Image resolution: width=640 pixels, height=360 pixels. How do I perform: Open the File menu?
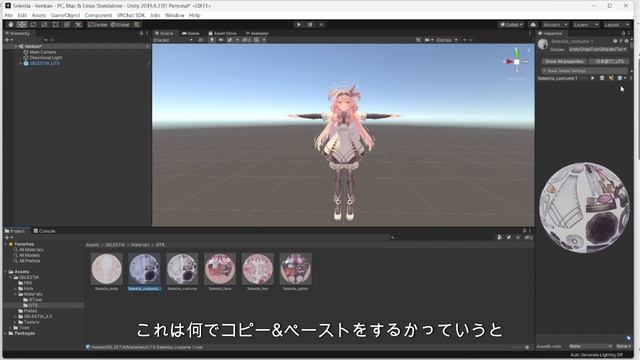9,15
